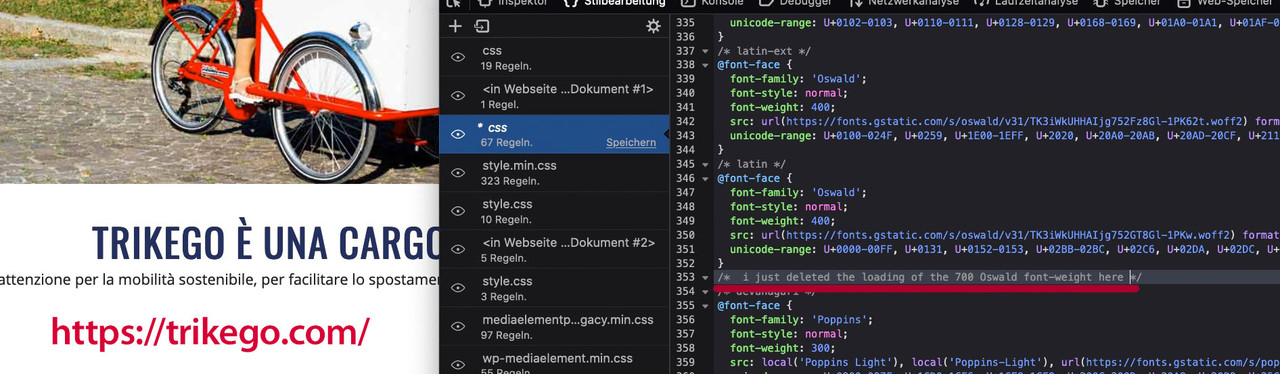Toggle eye for Webseite Dokument #1 stylesheet
Screen dimensions: 1280x374
pyautogui.click(x=458, y=96)
